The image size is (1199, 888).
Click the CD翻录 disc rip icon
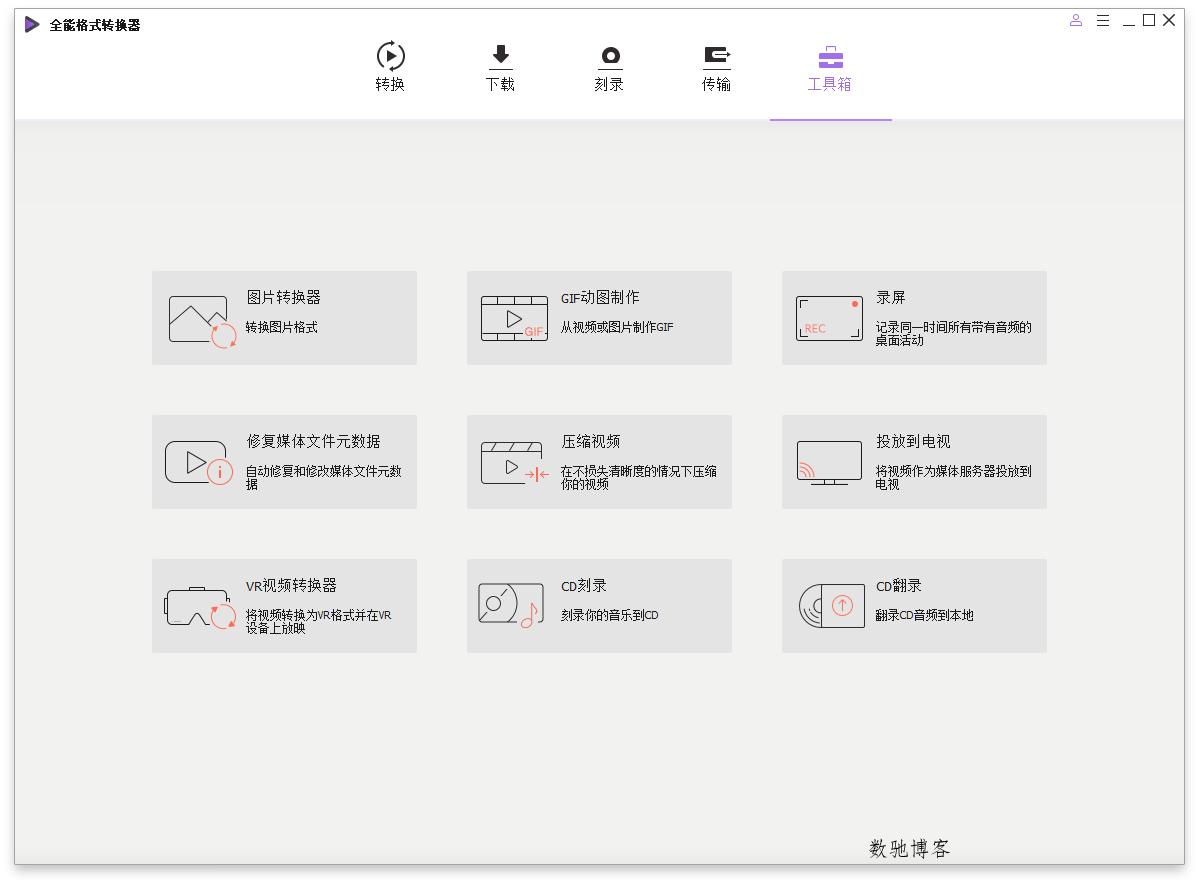click(832, 606)
